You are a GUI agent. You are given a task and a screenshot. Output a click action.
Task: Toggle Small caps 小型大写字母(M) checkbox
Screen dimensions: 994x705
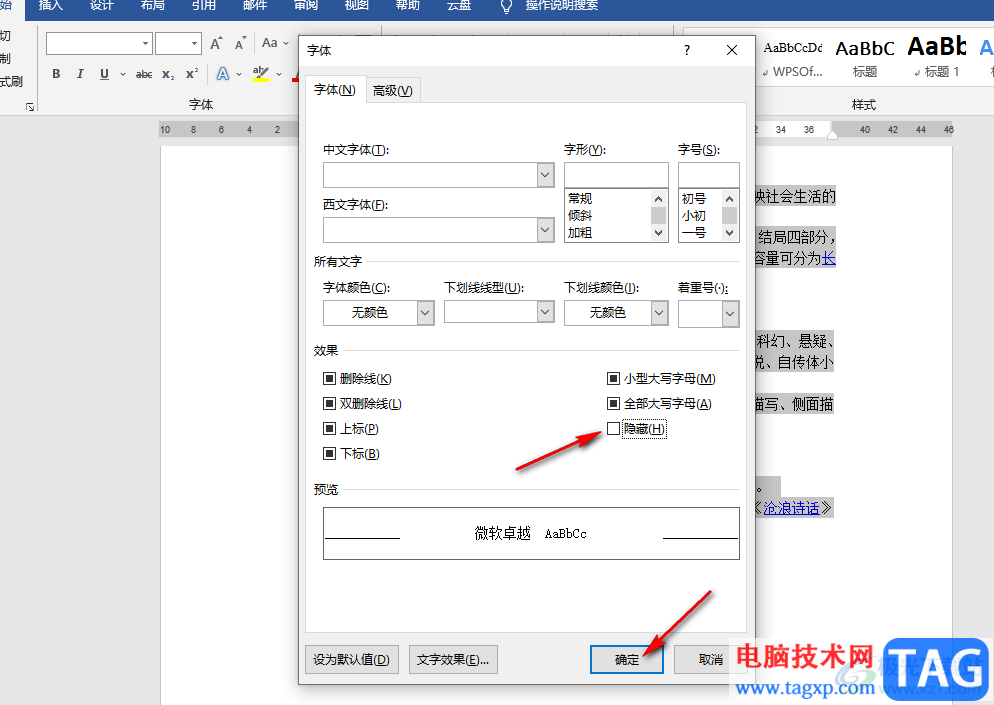coord(613,378)
